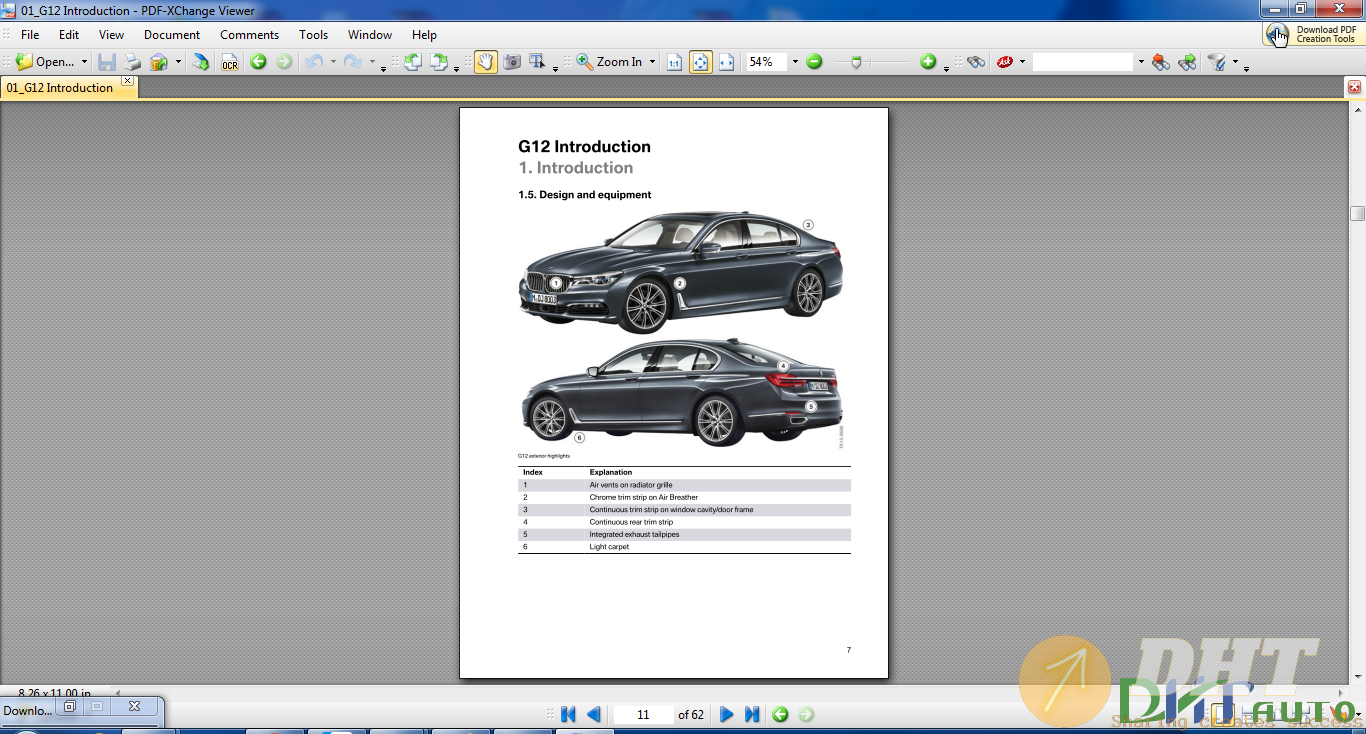Open toolbar options arrow after rotate icons
This screenshot has height=734, width=1366.
(x=456, y=68)
